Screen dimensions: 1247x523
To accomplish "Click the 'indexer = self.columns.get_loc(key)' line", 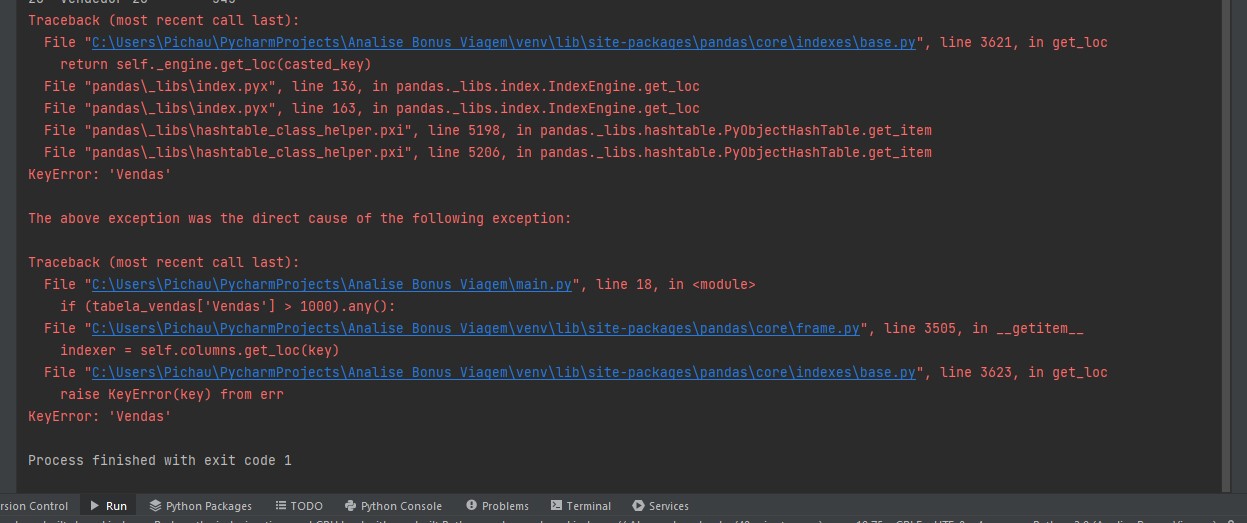I will (200, 351).
